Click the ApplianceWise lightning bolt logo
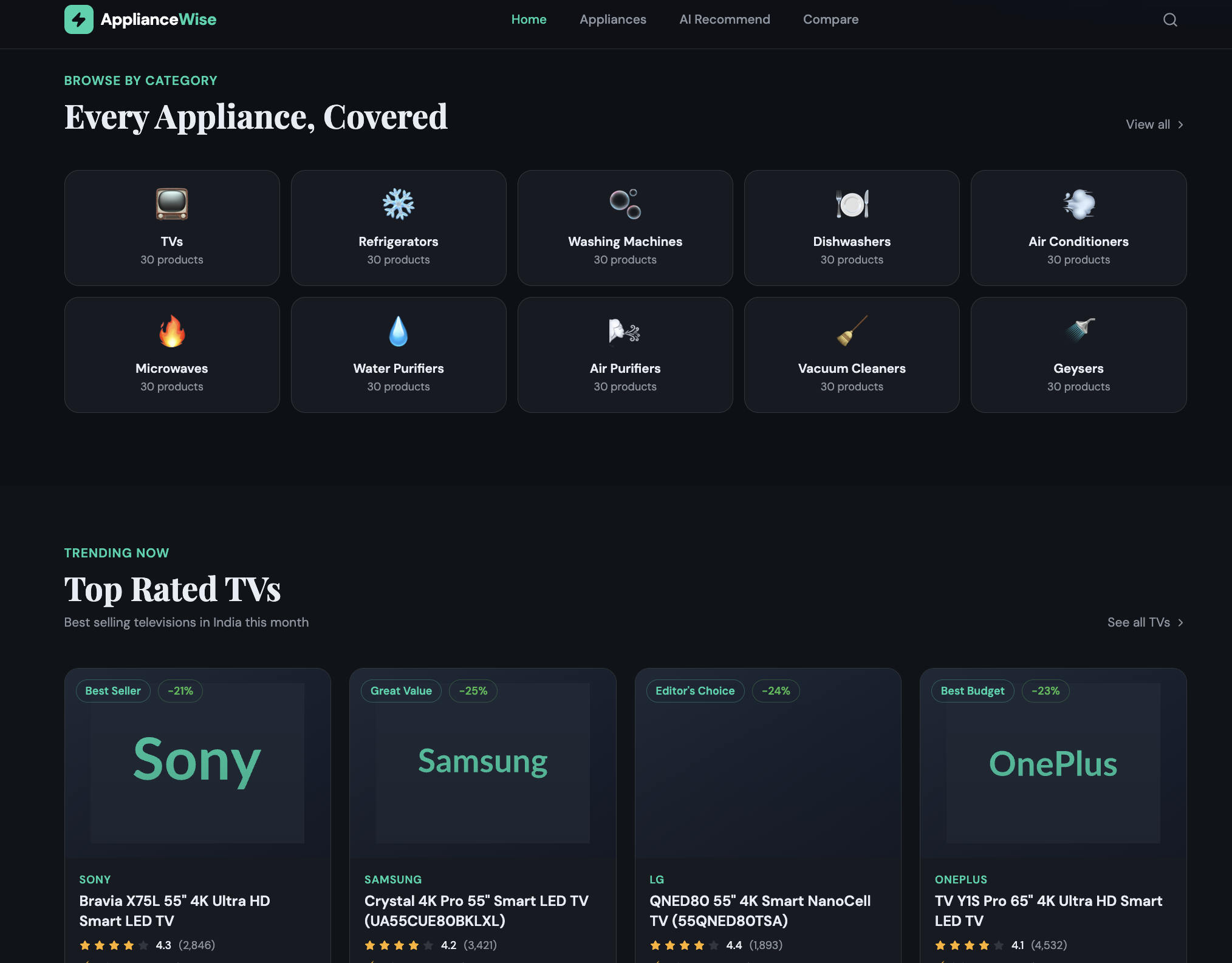1232x963 pixels. 79,19
